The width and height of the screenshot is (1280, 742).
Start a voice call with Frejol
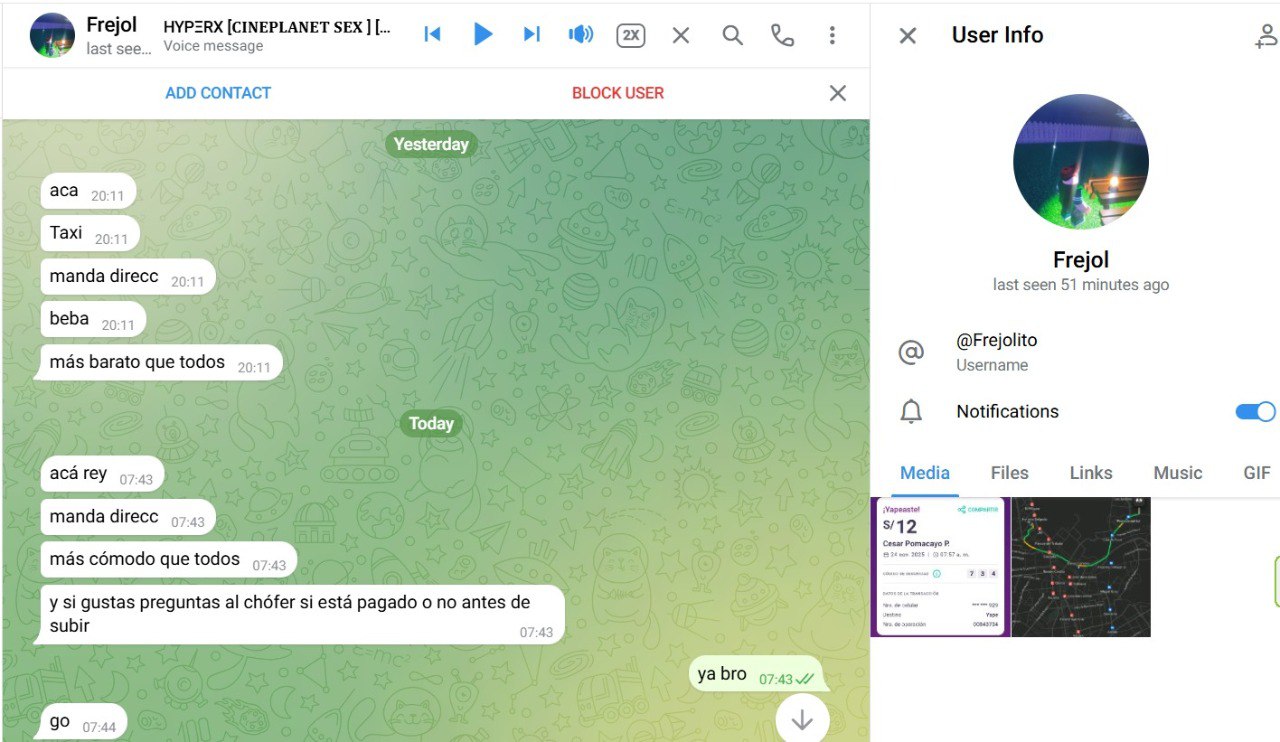click(x=782, y=36)
